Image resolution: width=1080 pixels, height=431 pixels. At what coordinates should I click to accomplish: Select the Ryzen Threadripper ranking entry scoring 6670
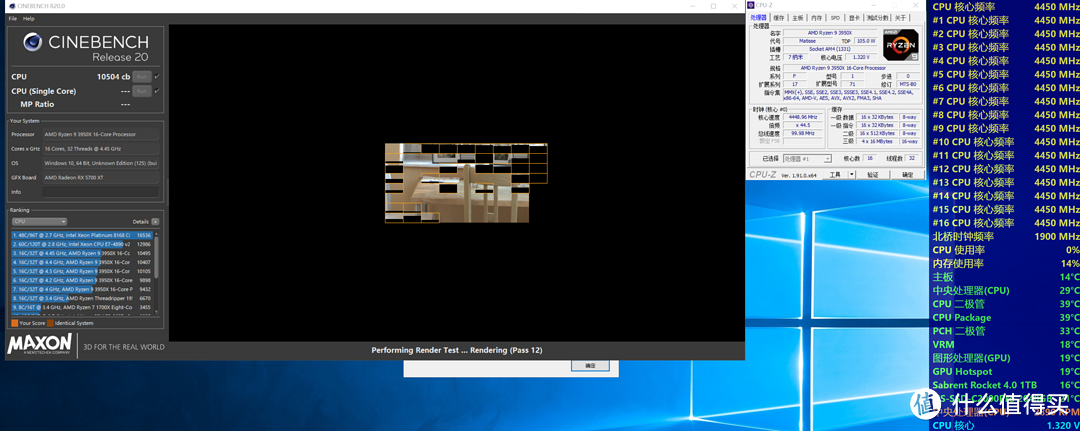(82, 298)
